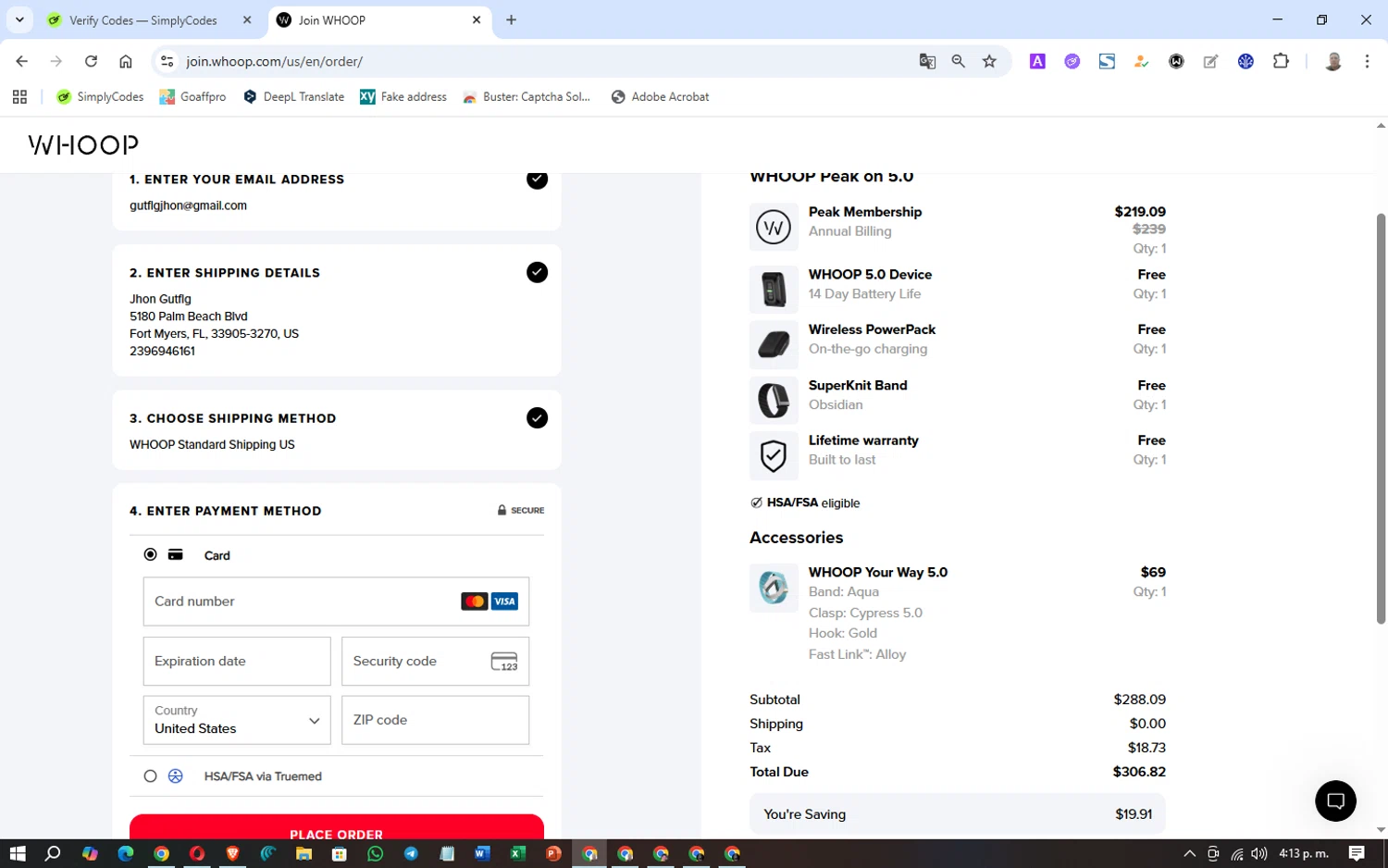Click the clock showing 4:13 p. m.
Screen dimensions: 1388x868
(1304, 853)
